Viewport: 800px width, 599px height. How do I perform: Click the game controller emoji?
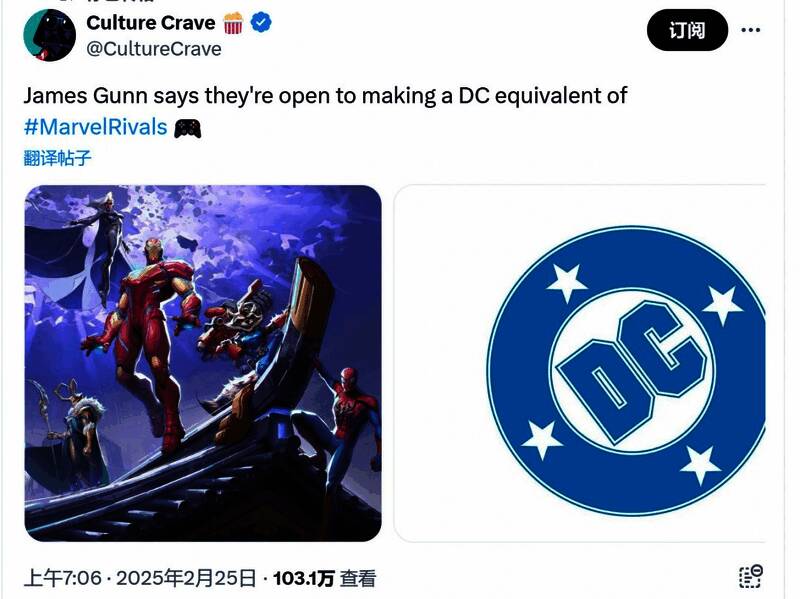click(188, 129)
